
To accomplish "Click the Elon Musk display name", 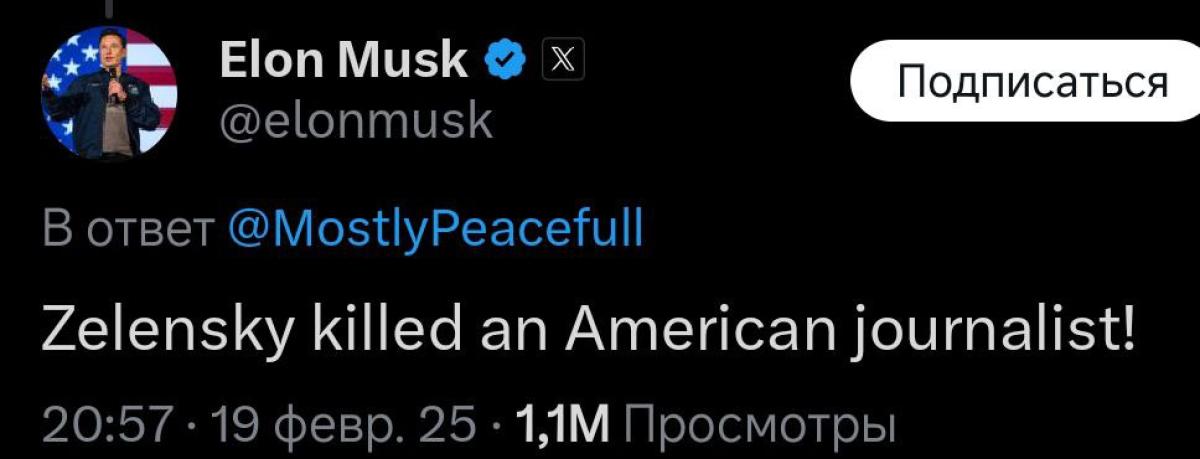I will (x=343, y=63).
